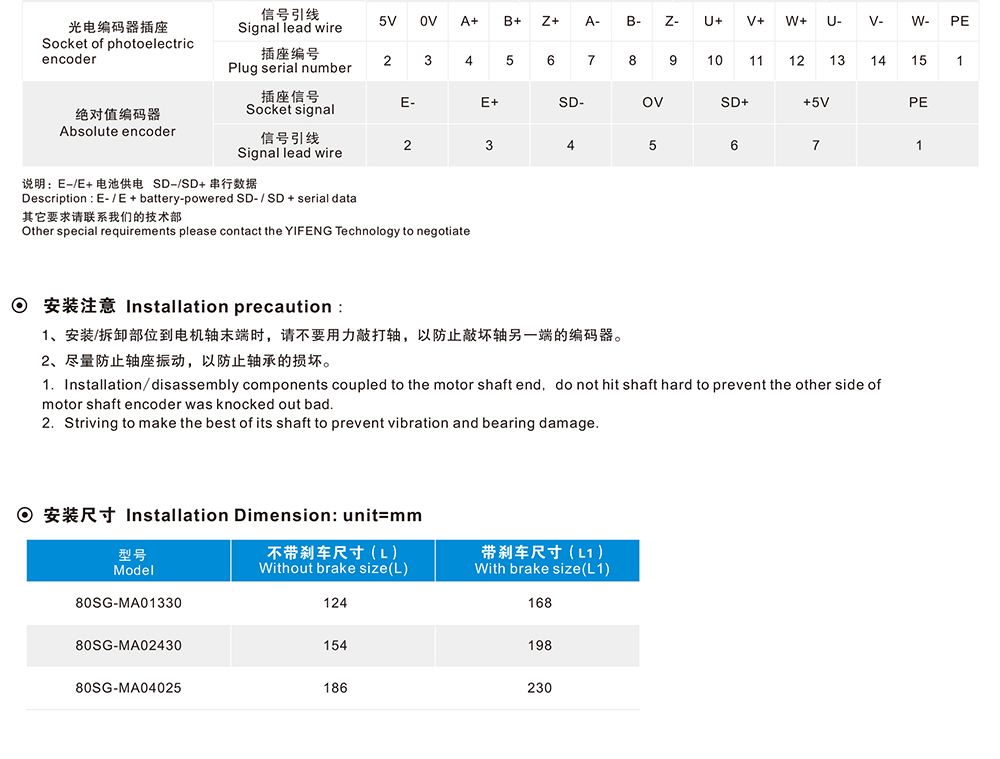Screen dimensions: 1000x759
Task: Select the value 198 in the table
Action: [540, 645]
